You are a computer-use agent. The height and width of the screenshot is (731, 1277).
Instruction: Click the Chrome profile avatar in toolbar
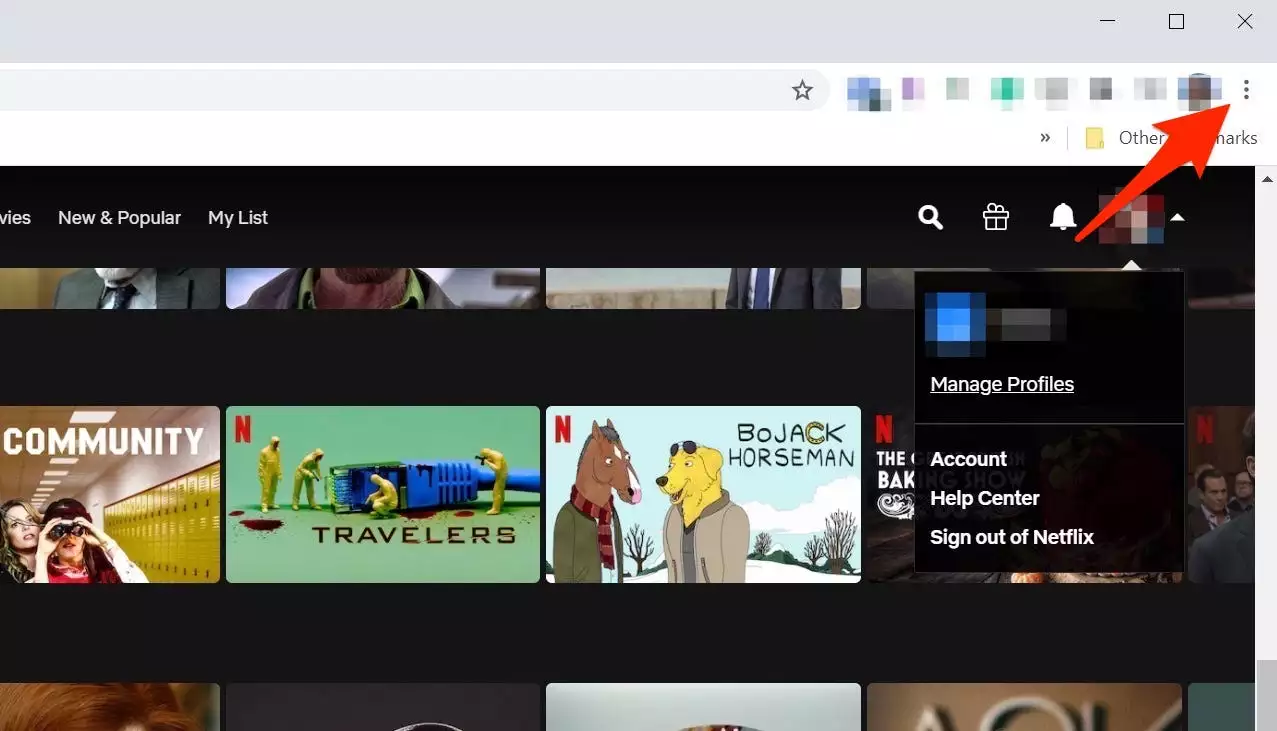pyautogui.click(x=1199, y=91)
